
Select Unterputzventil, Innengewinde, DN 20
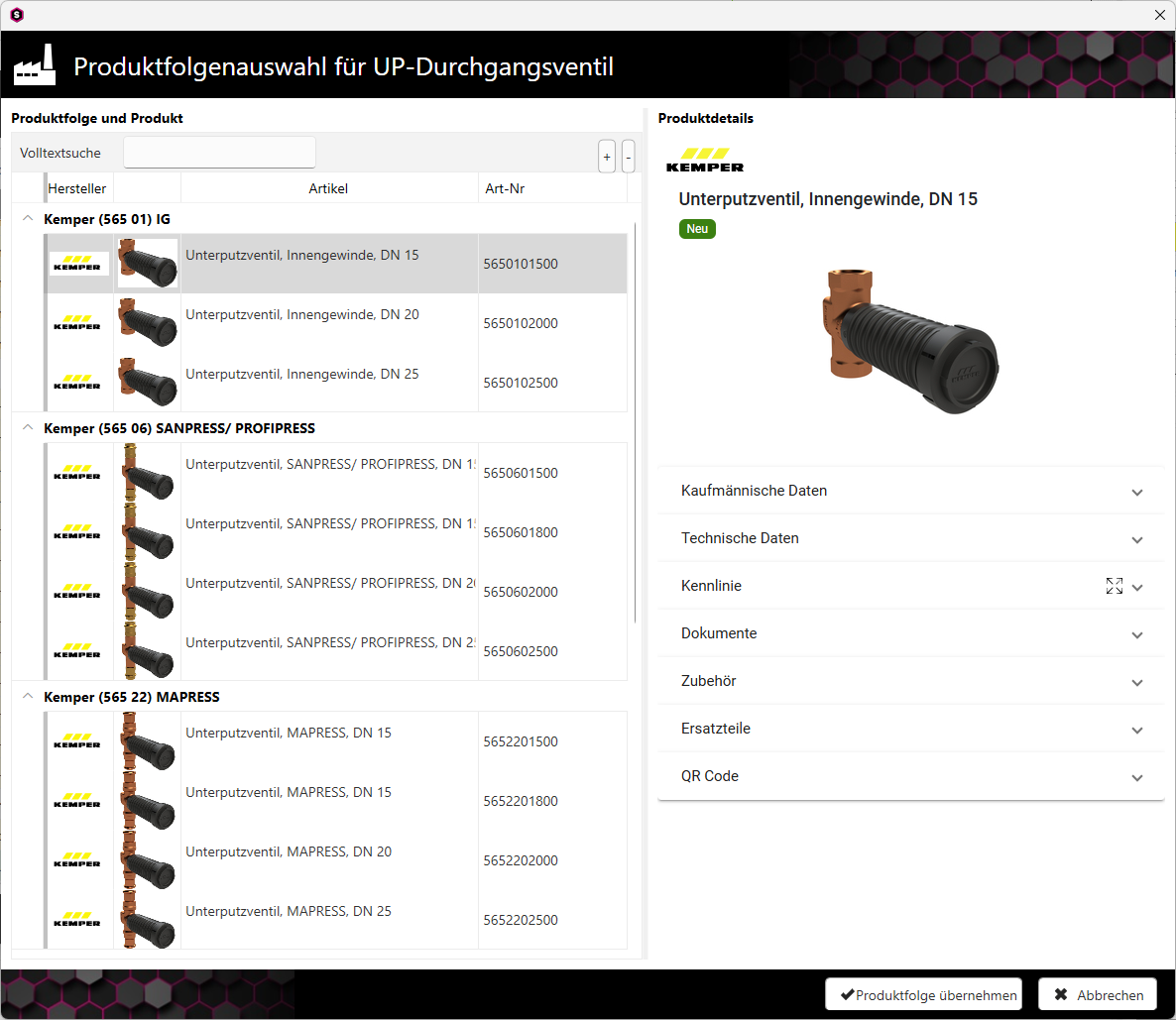pos(302,315)
